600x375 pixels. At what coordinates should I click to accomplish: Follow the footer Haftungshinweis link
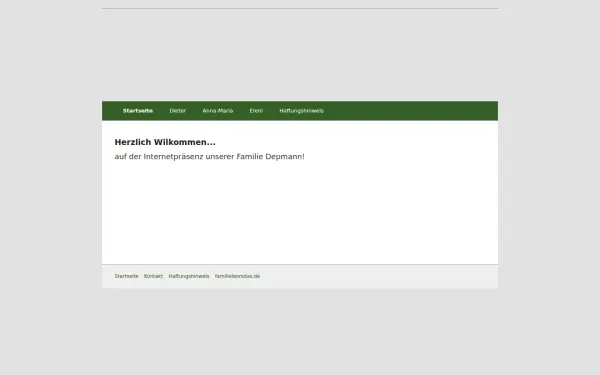[189, 276]
